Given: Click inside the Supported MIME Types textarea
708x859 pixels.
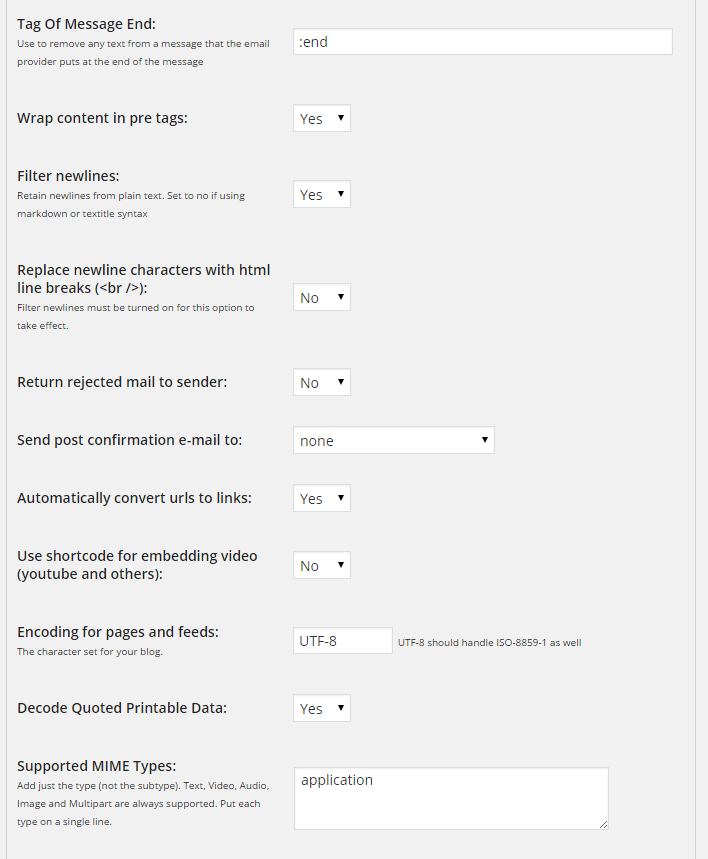Looking at the screenshot, I should pos(451,798).
